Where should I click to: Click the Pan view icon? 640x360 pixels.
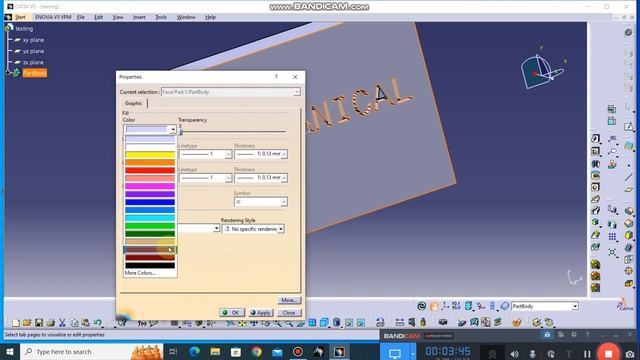(x=254, y=323)
